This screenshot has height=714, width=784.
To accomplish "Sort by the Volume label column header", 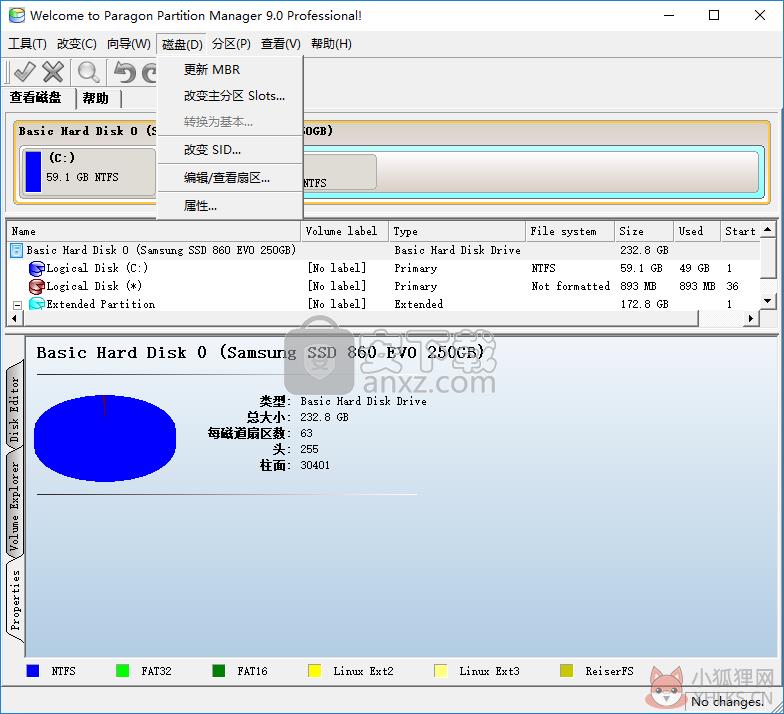I will tap(344, 231).
